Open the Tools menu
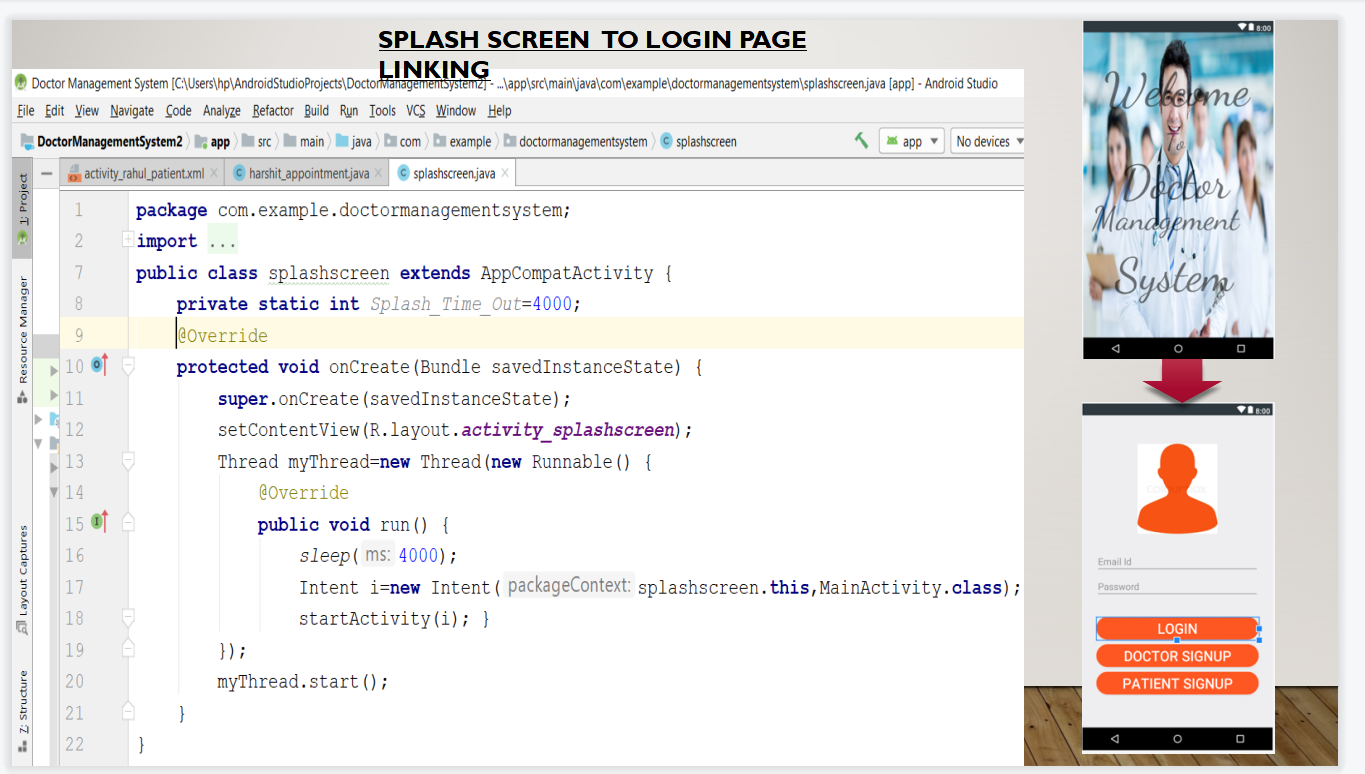Viewport: 1365px width, 774px height. [383, 111]
